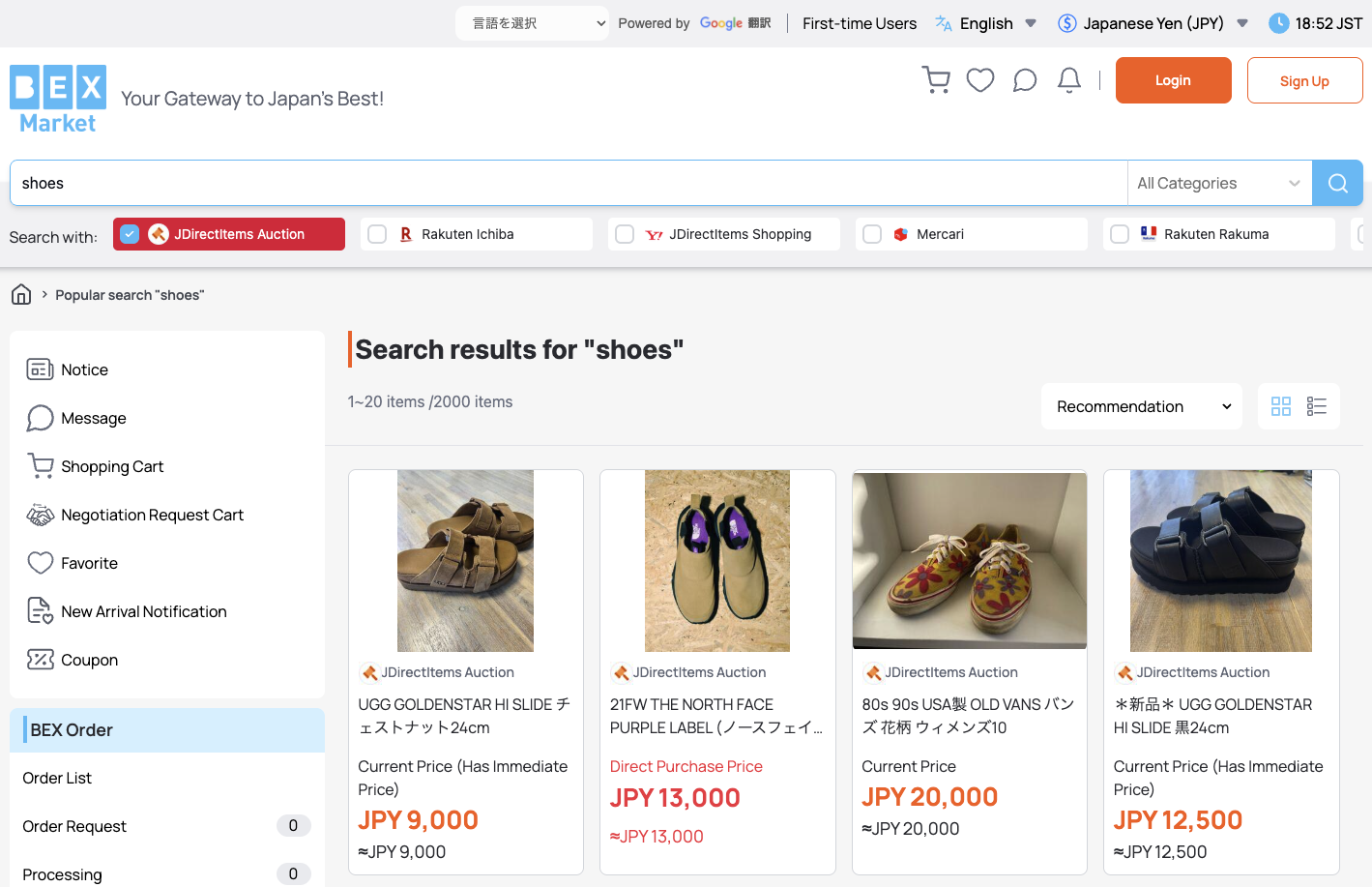Open black UGG sandals product thumbnail
This screenshot has height=887, width=1372.
click(x=1221, y=561)
